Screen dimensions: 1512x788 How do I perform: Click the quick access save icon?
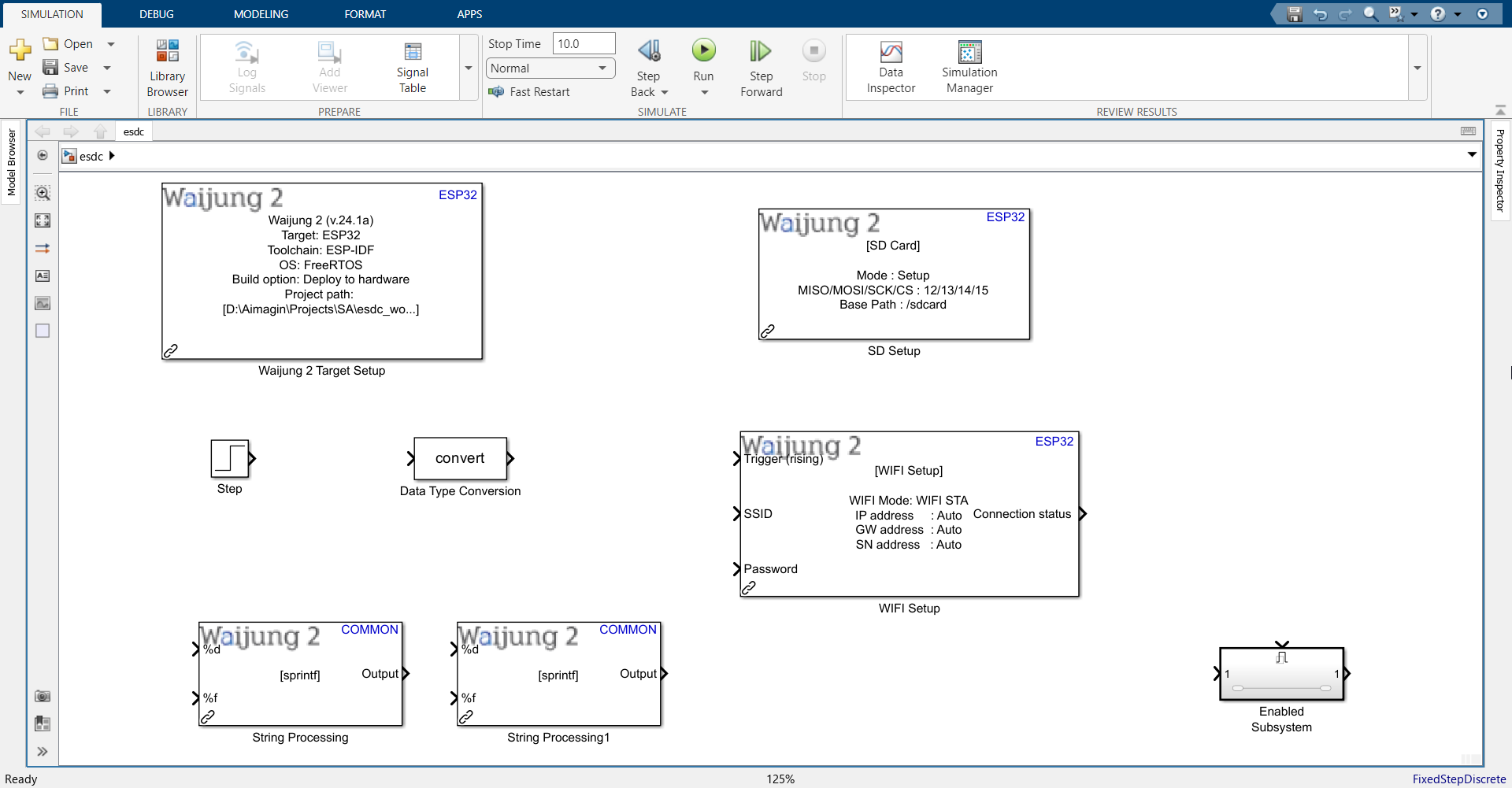1294,14
